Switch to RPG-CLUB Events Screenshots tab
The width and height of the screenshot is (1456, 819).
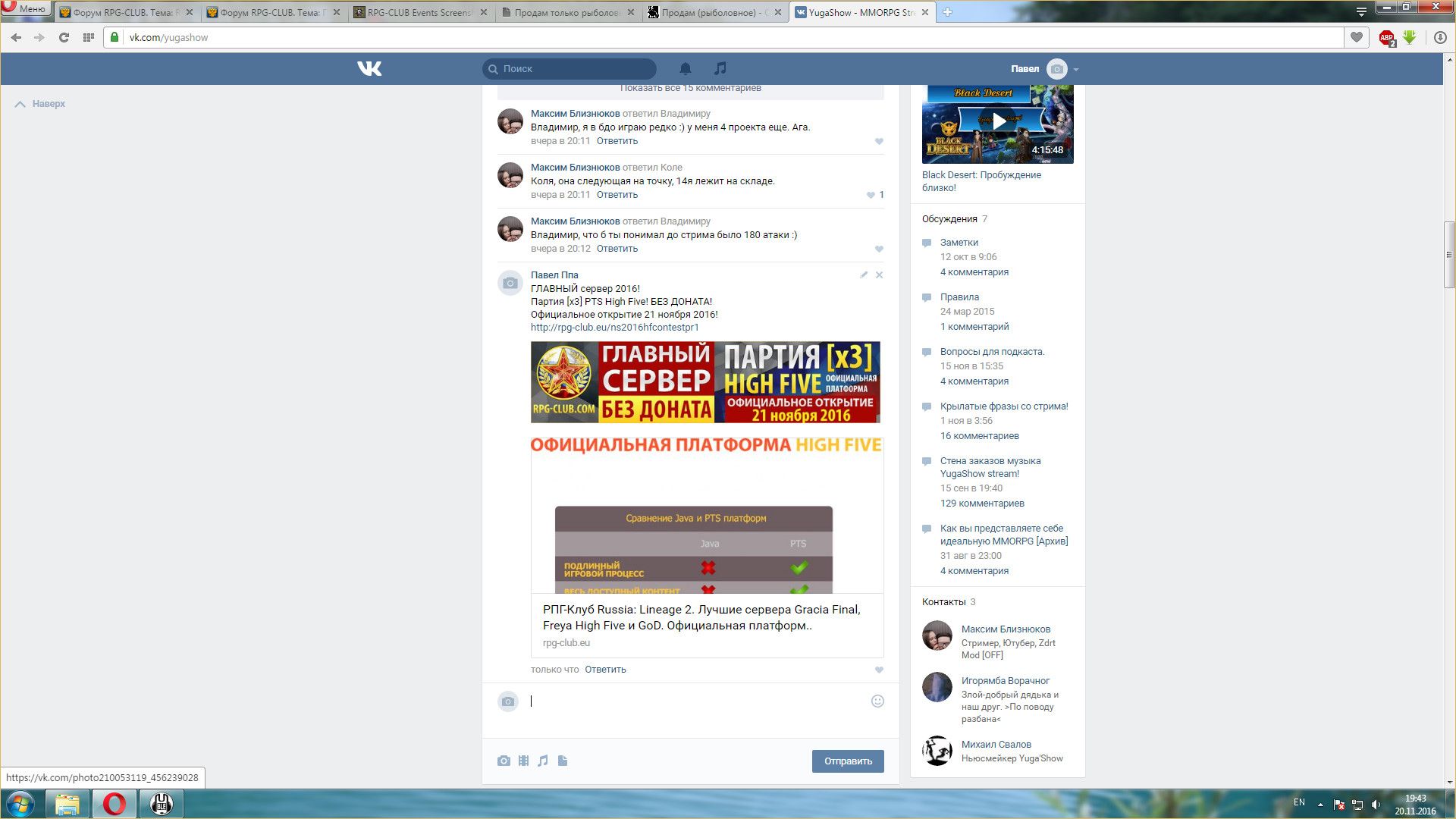click(422, 12)
